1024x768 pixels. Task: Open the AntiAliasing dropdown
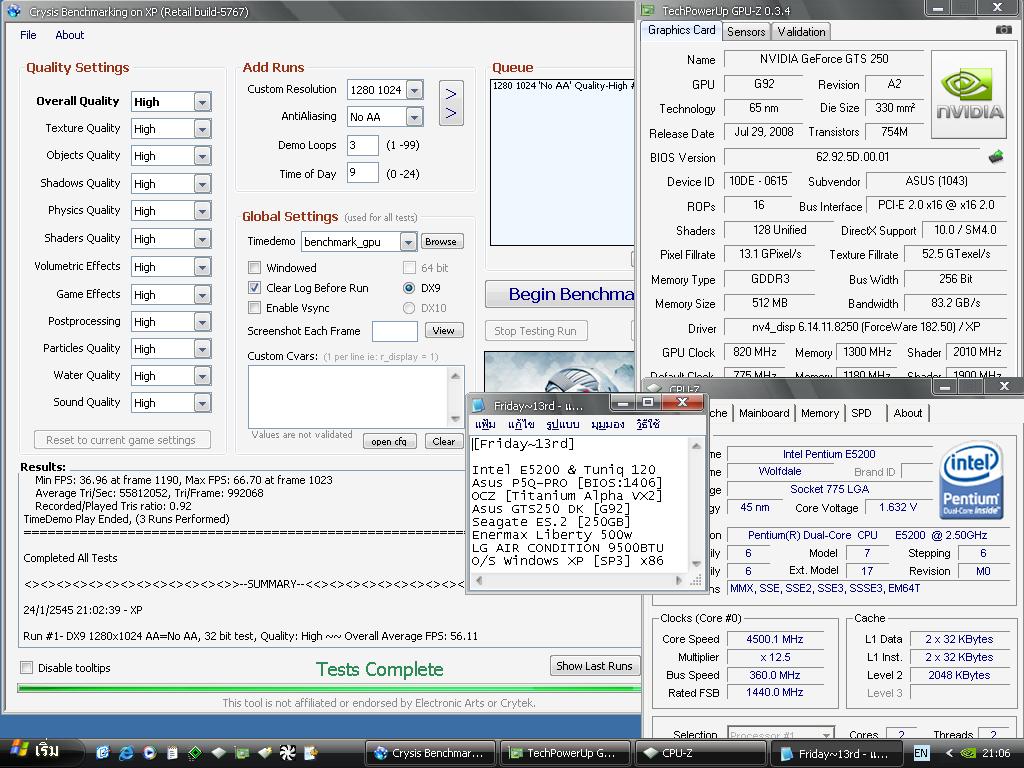click(x=415, y=117)
